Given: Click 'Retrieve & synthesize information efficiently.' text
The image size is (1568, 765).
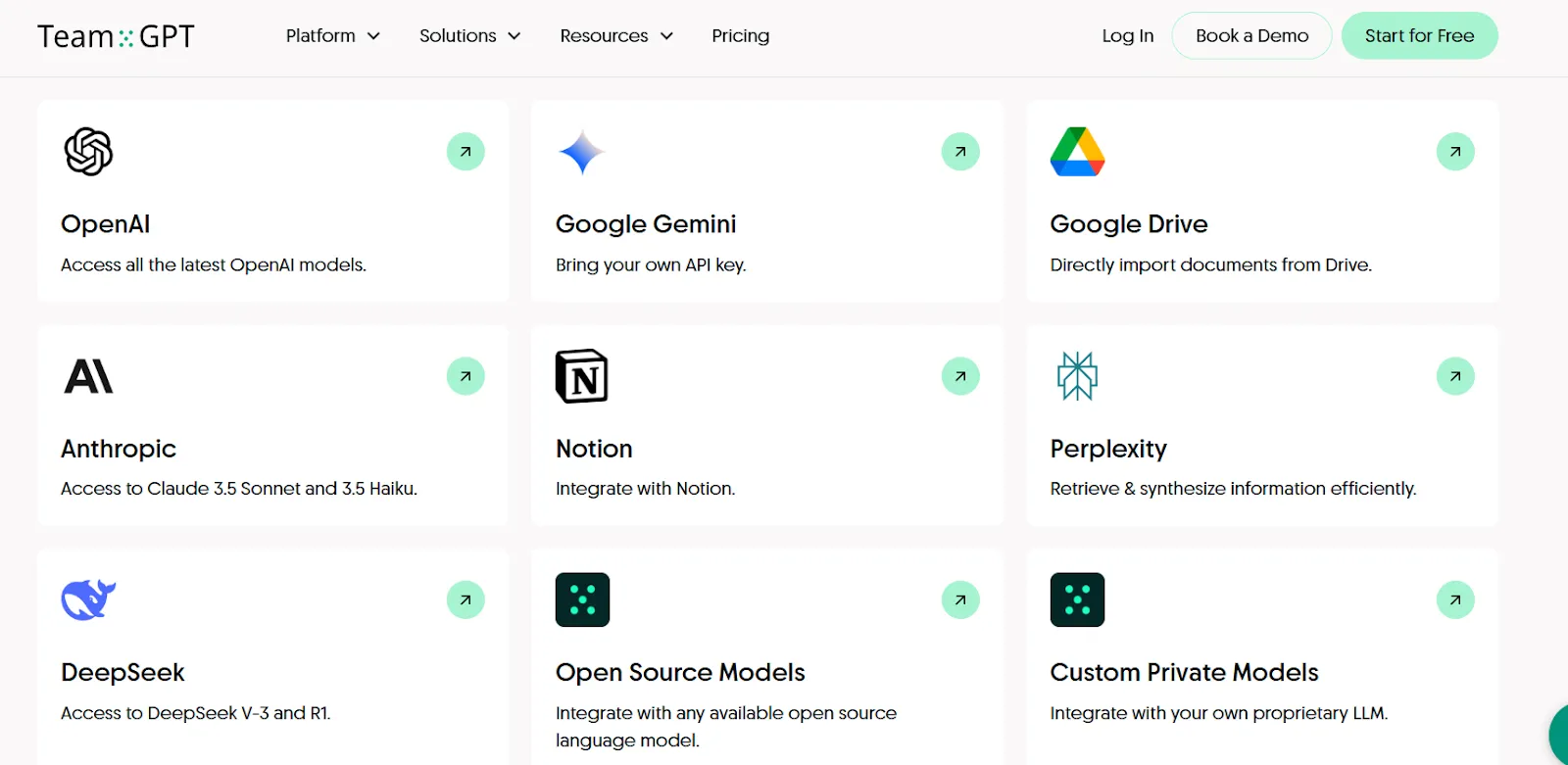Looking at the screenshot, I should tap(1233, 489).
